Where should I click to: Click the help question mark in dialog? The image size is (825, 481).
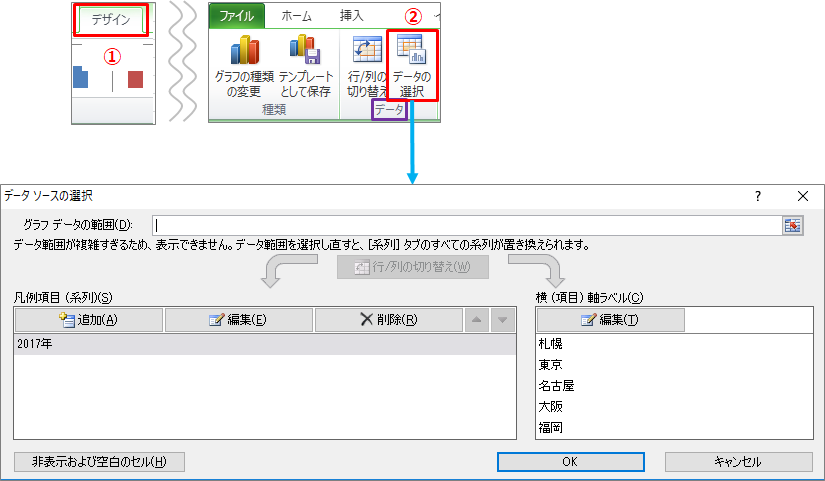(757, 196)
